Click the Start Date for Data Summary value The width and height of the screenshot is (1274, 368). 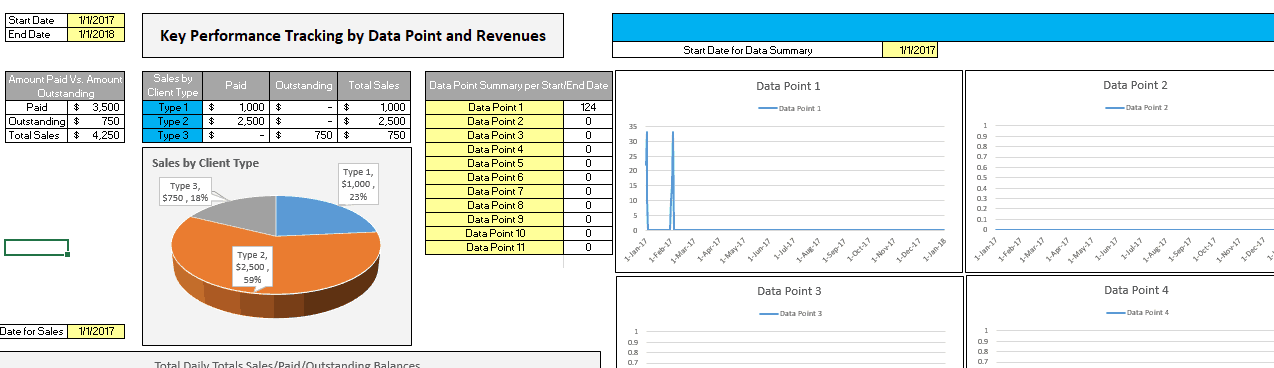[x=910, y=50]
